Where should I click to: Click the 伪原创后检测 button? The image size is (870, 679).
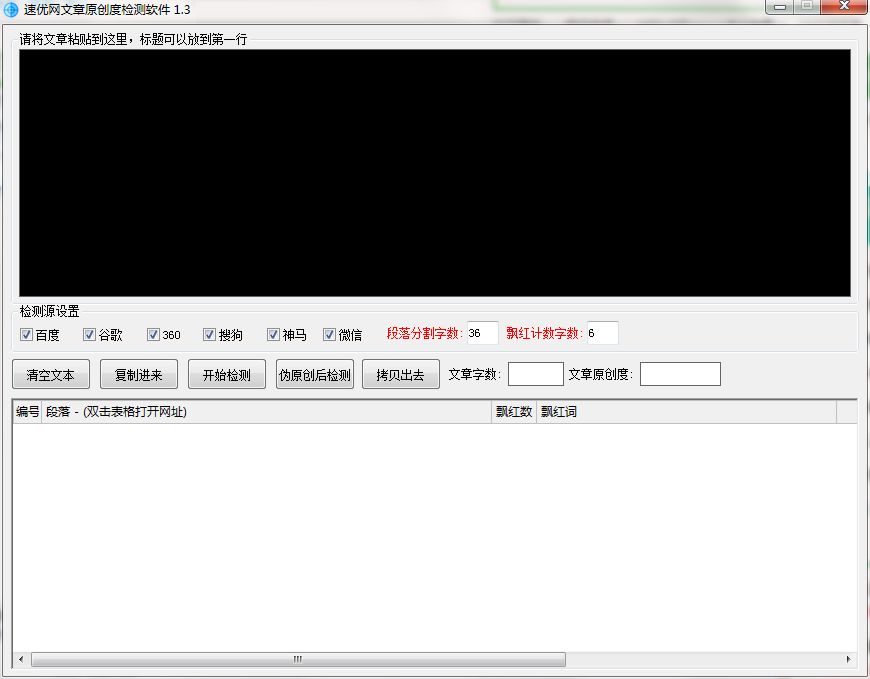pyautogui.click(x=315, y=374)
